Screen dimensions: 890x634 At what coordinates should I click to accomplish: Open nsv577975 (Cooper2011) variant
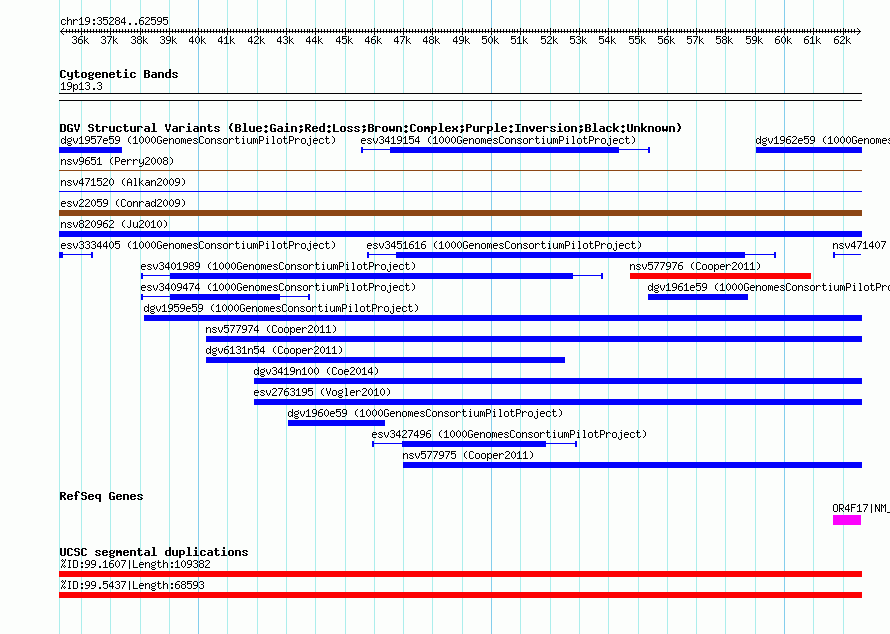pos(468,455)
